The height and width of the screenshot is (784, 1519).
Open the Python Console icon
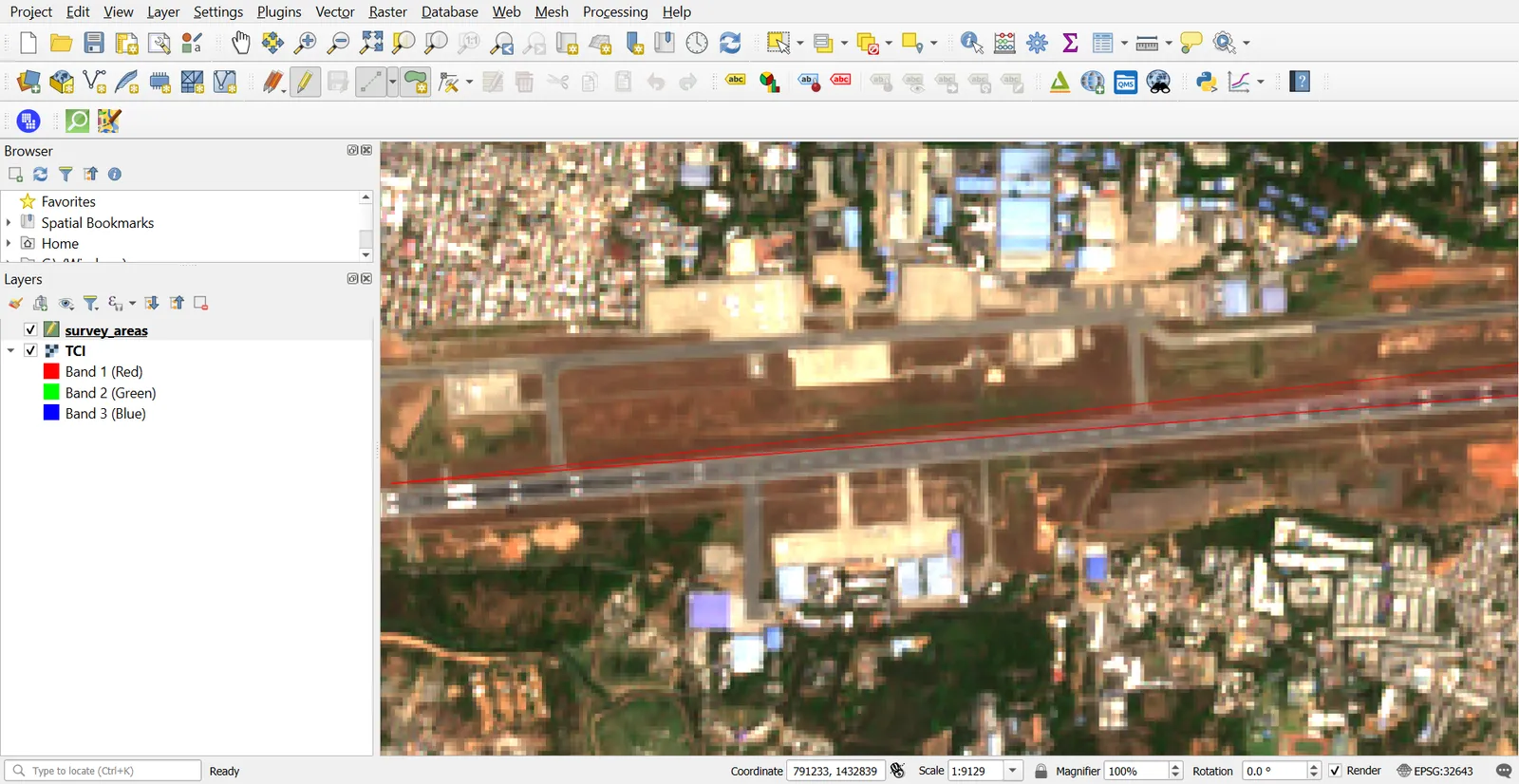(1207, 83)
